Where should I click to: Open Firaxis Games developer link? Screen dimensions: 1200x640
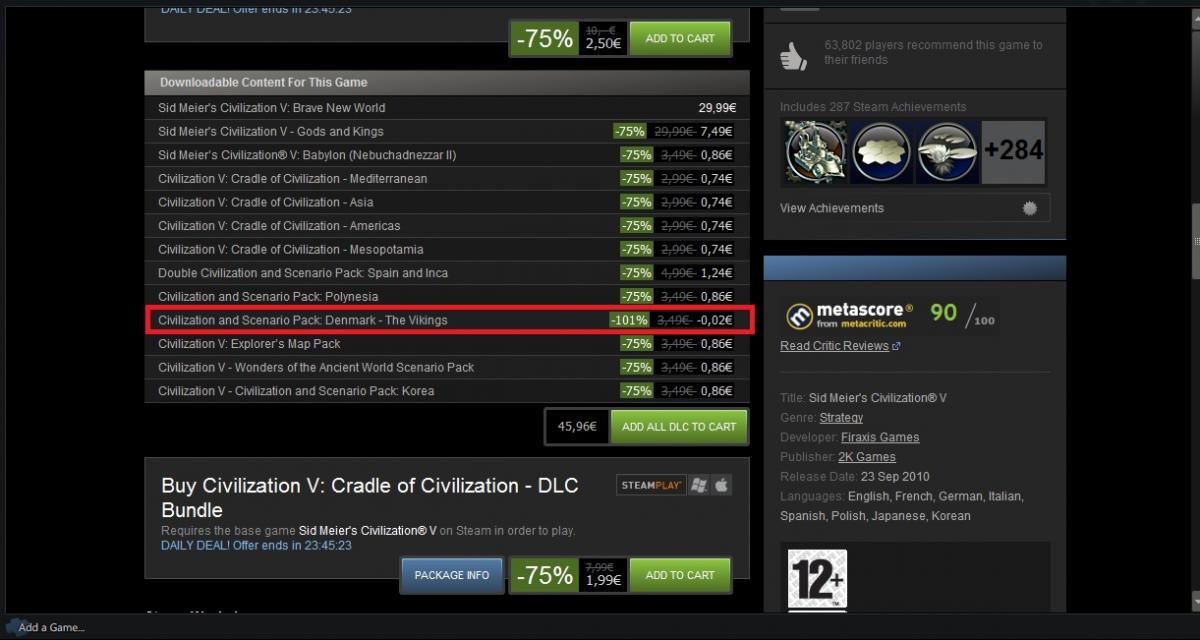[x=879, y=437]
